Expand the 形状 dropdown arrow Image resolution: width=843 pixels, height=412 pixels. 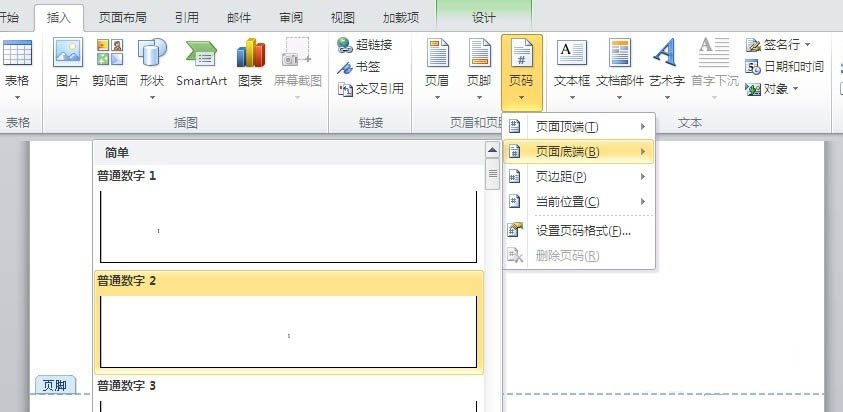[152, 98]
